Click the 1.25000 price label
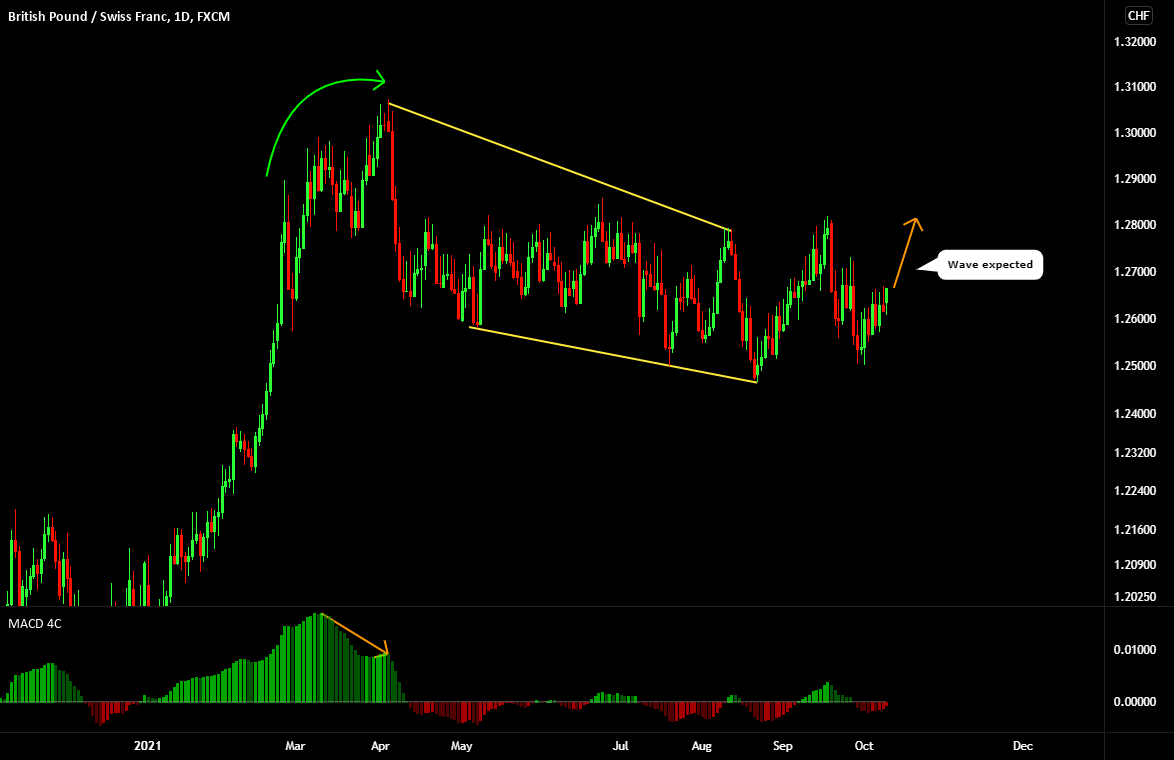 point(1134,365)
